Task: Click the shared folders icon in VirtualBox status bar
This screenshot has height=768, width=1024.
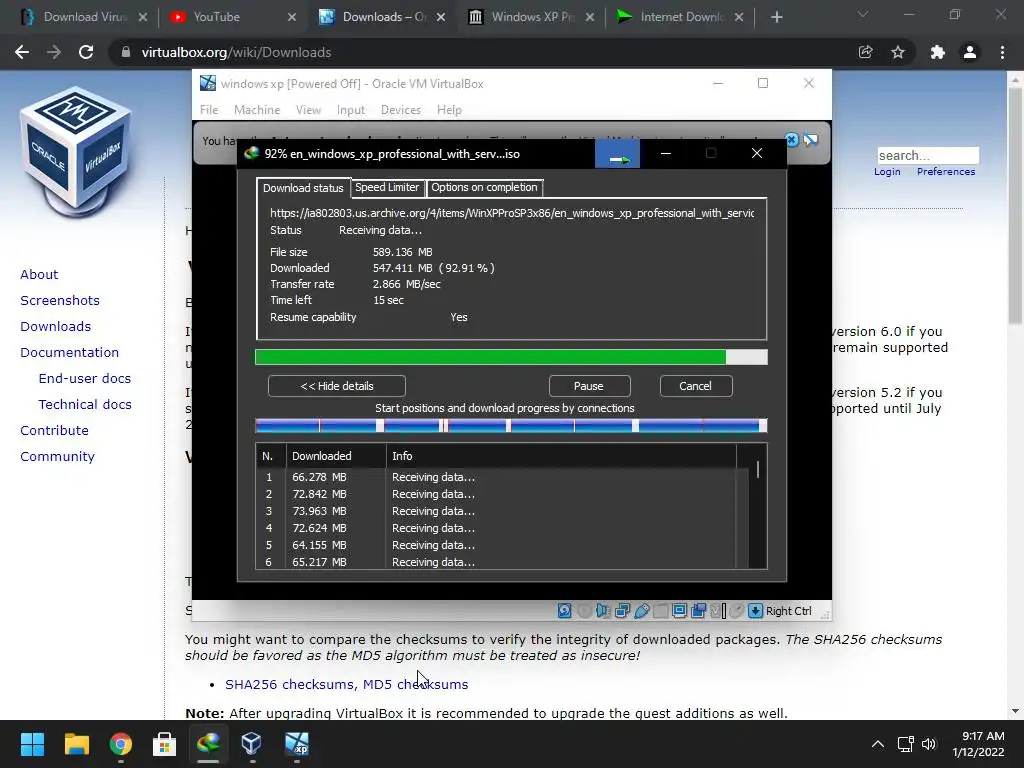Action: pyautogui.click(x=660, y=611)
